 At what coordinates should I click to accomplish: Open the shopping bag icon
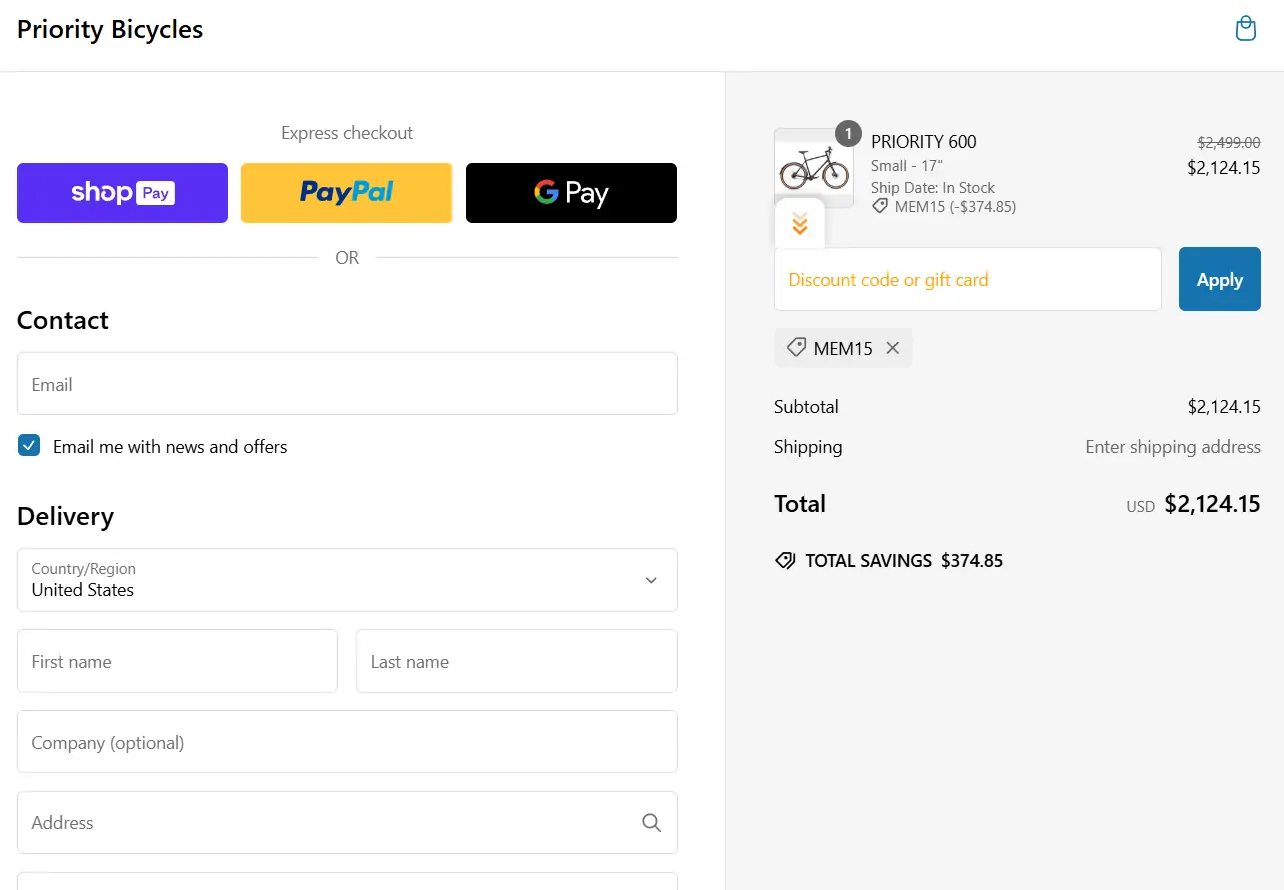pyautogui.click(x=1245, y=28)
